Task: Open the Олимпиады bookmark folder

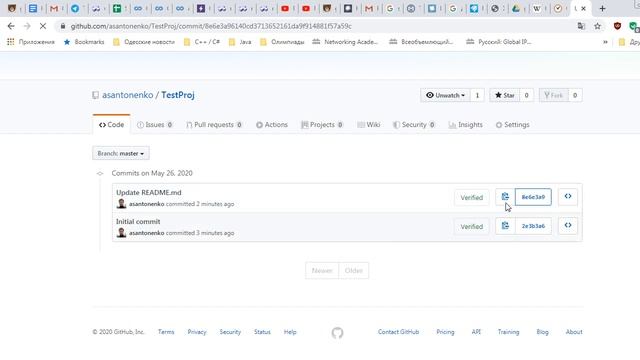Action: pyautogui.click(x=282, y=42)
